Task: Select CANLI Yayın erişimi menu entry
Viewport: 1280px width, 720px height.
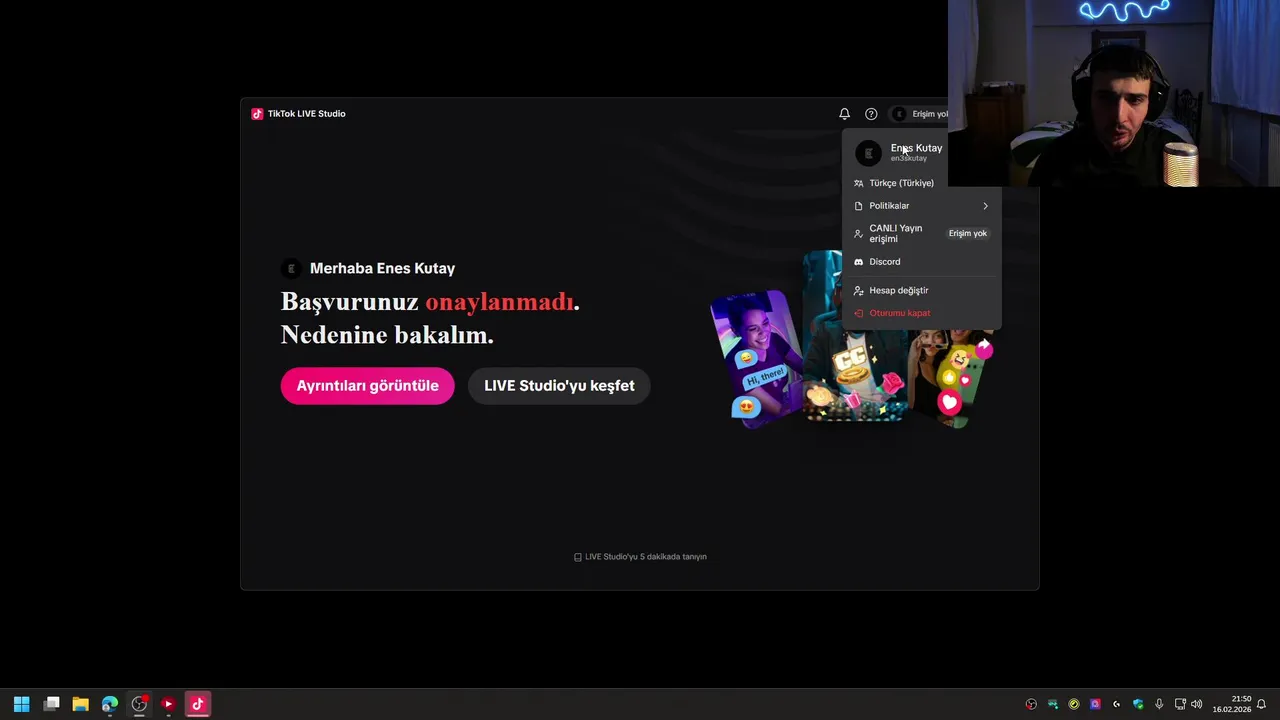Action: pos(921,234)
